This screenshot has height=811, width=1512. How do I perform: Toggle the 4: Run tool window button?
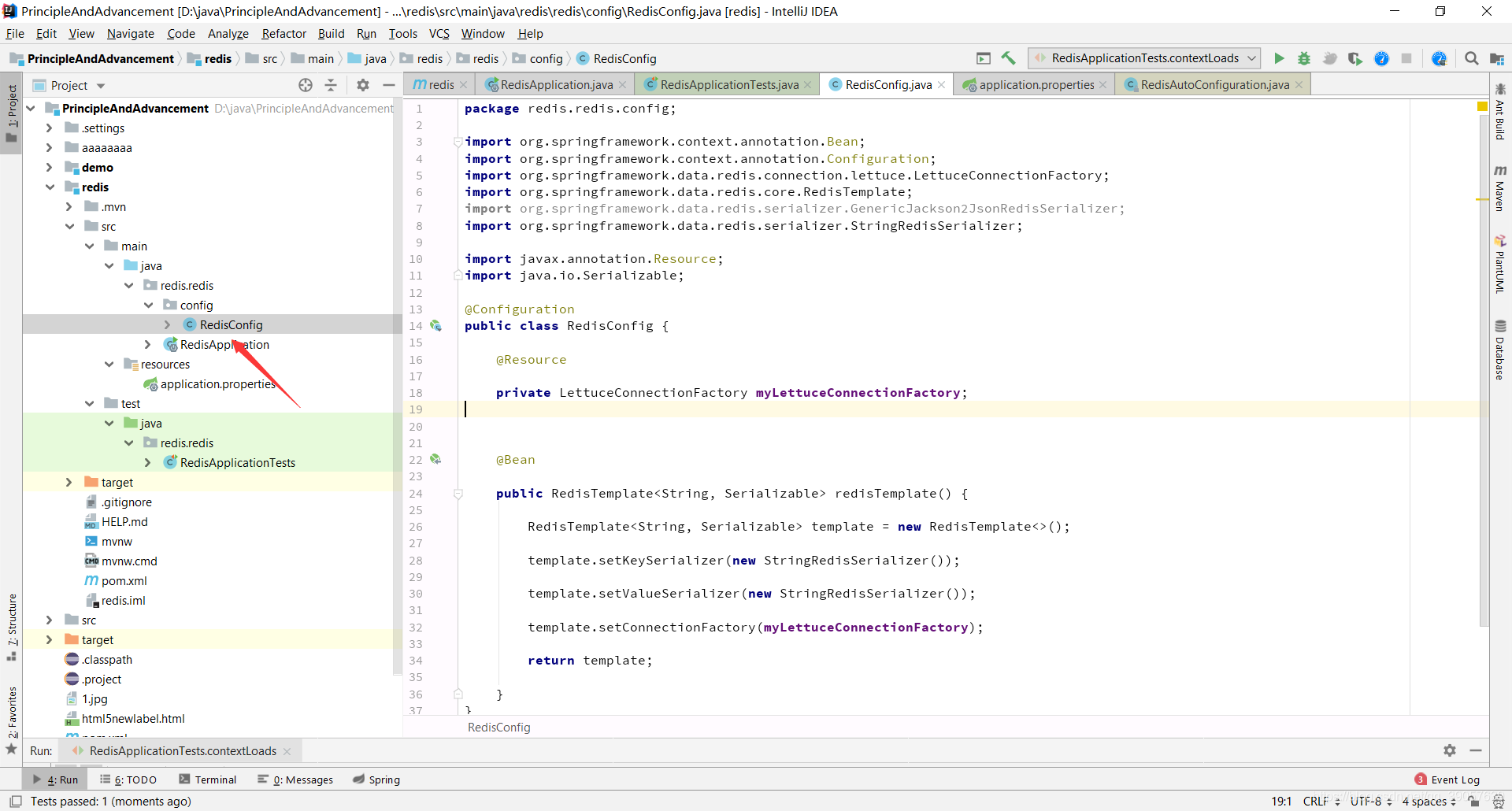pyautogui.click(x=56, y=780)
